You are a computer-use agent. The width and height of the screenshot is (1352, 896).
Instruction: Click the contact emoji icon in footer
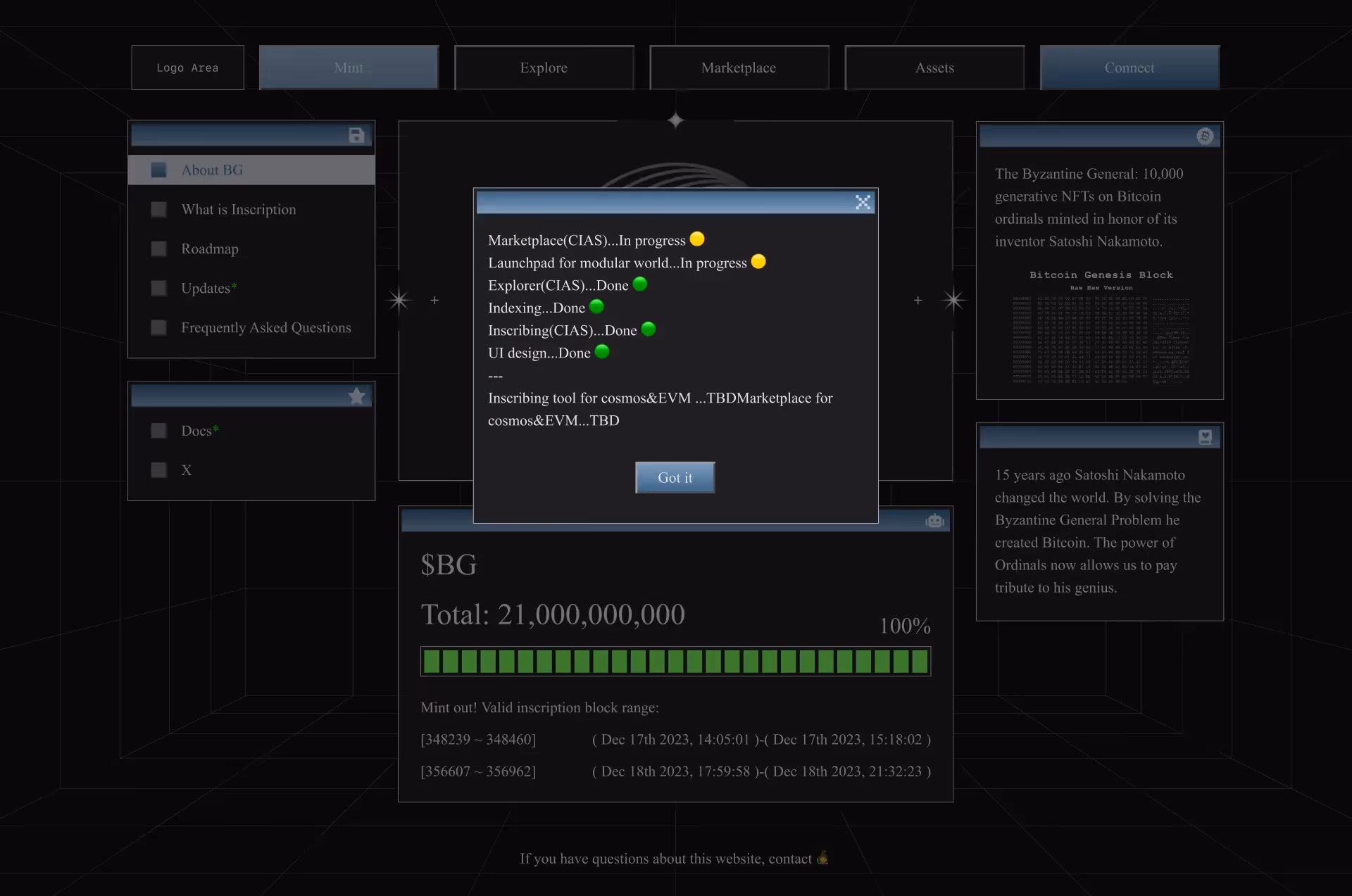pos(822,858)
